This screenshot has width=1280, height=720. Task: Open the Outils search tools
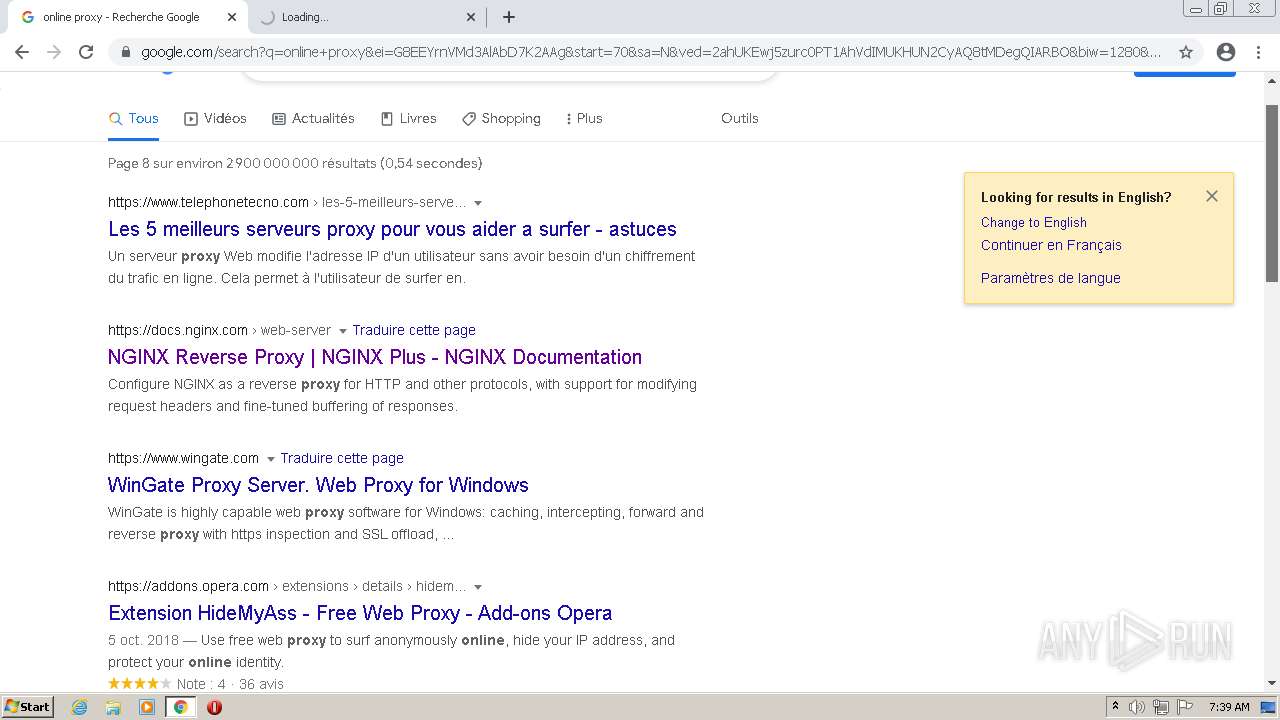click(x=740, y=118)
